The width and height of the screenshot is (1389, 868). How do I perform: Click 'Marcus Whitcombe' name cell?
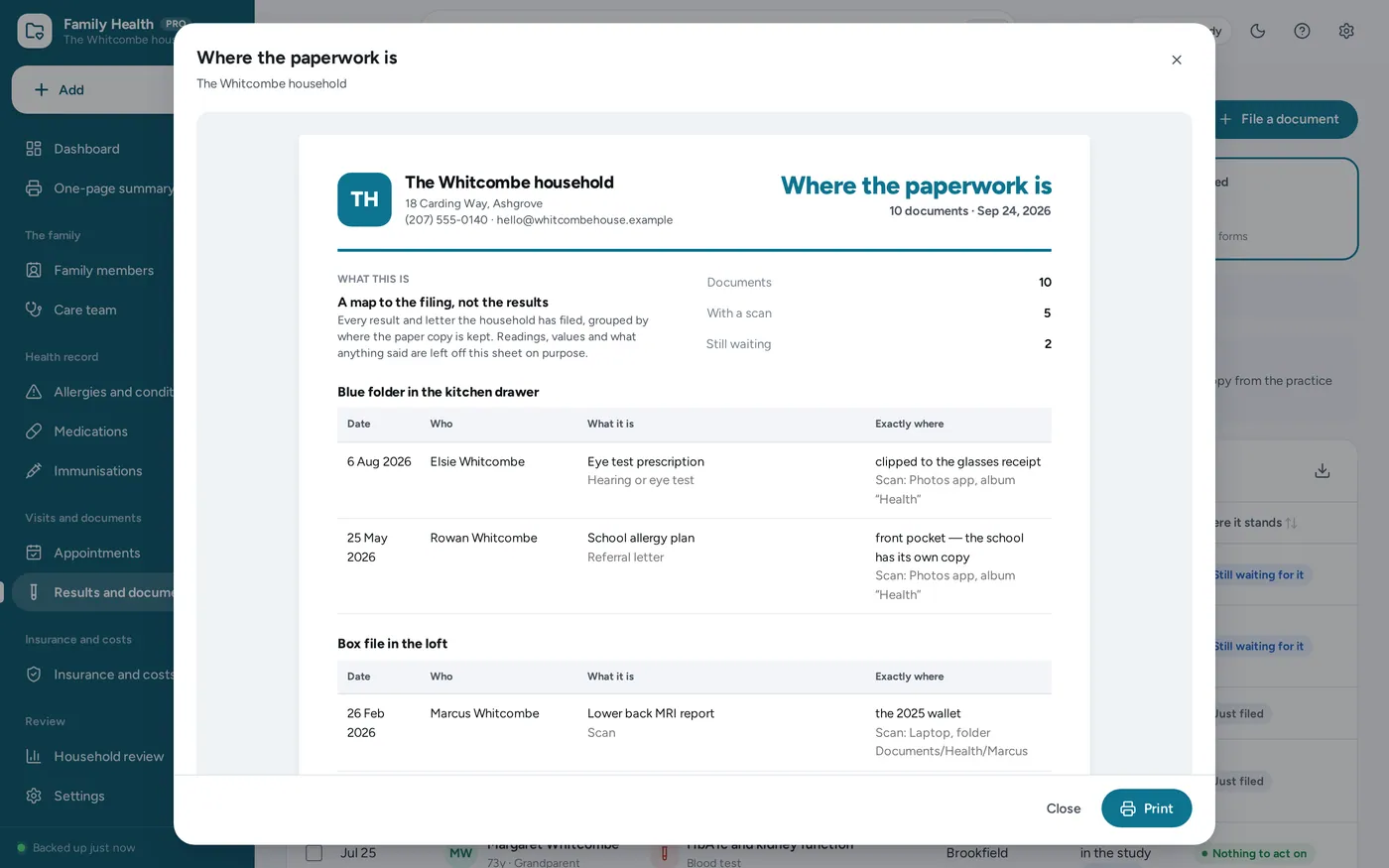click(484, 713)
